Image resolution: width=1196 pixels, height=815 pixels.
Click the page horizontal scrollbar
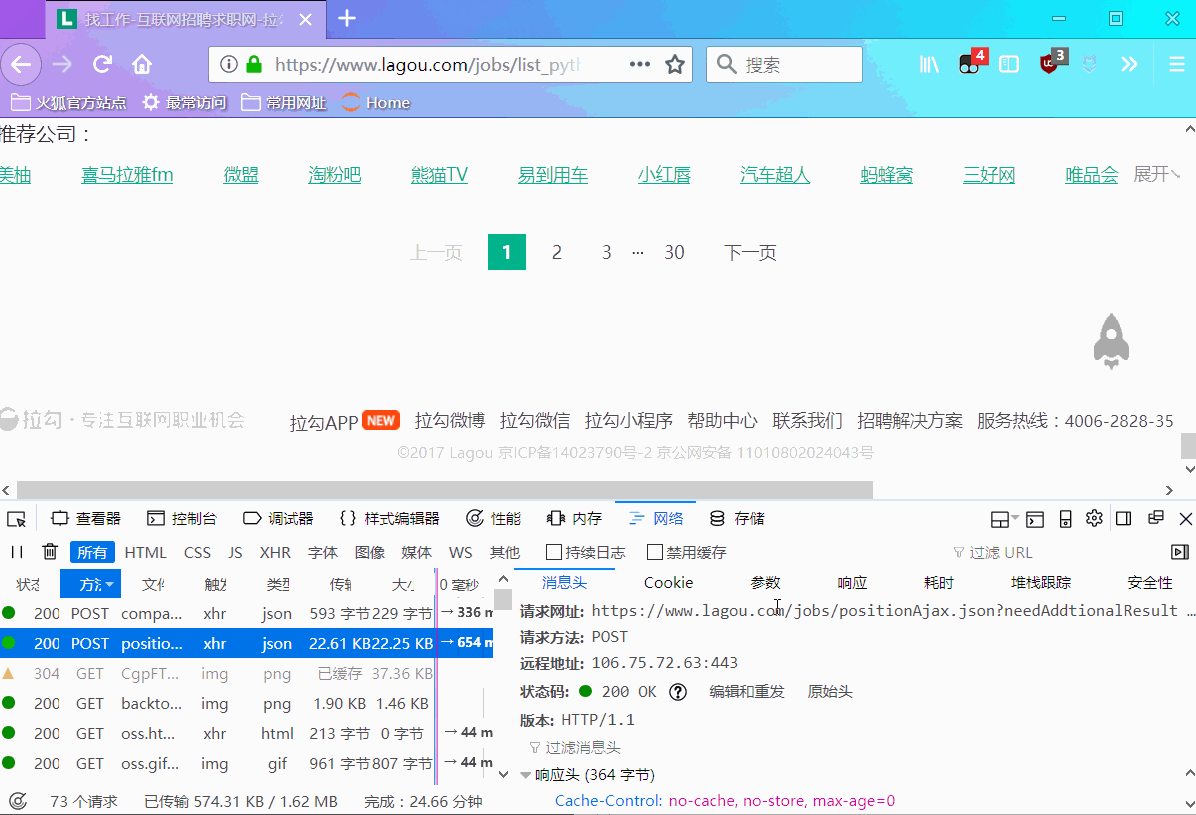445,490
